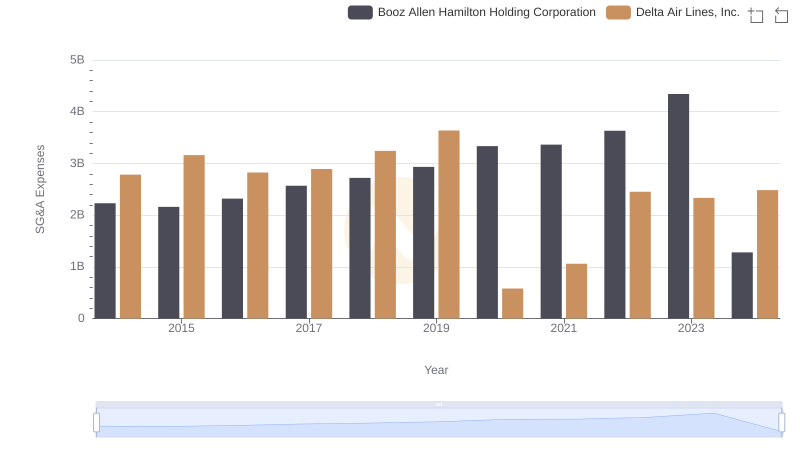
Task: Click the '2021' x-axis label
Action: click(x=564, y=328)
